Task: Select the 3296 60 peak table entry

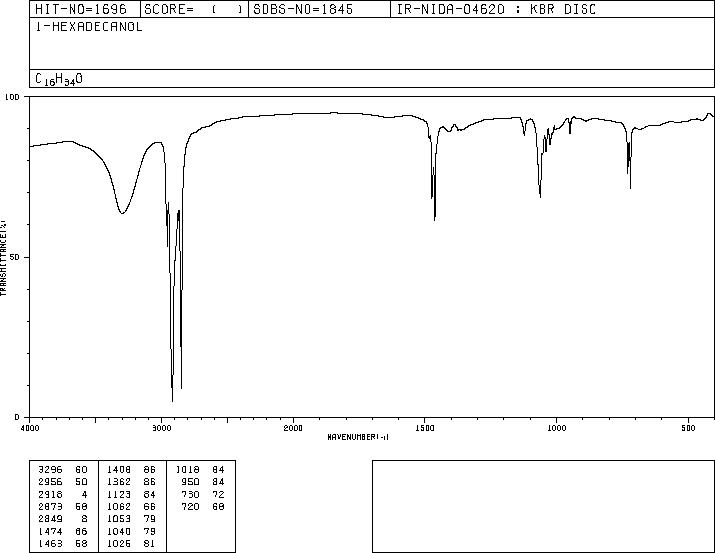Action: [x=63, y=470]
